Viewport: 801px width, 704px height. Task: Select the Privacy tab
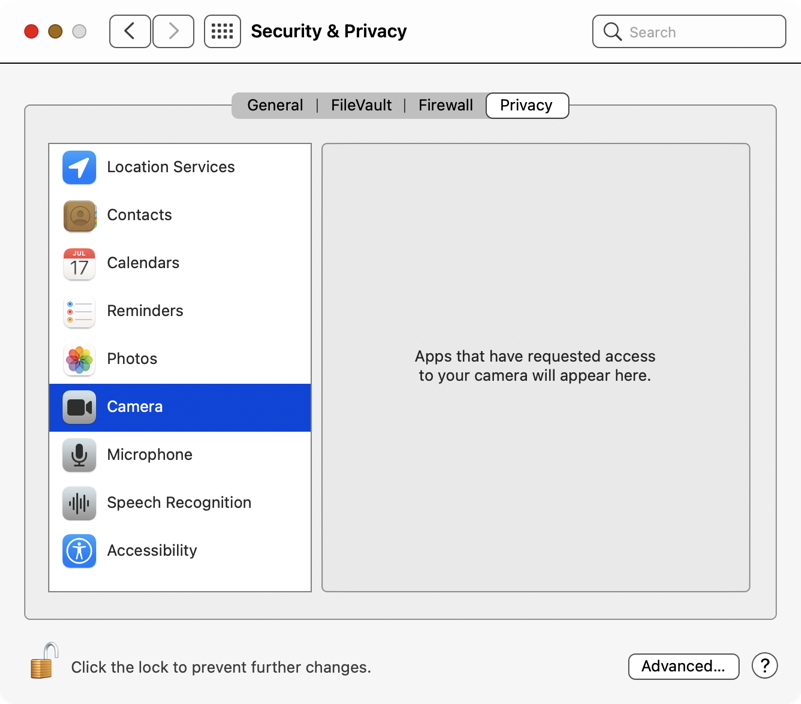click(526, 105)
